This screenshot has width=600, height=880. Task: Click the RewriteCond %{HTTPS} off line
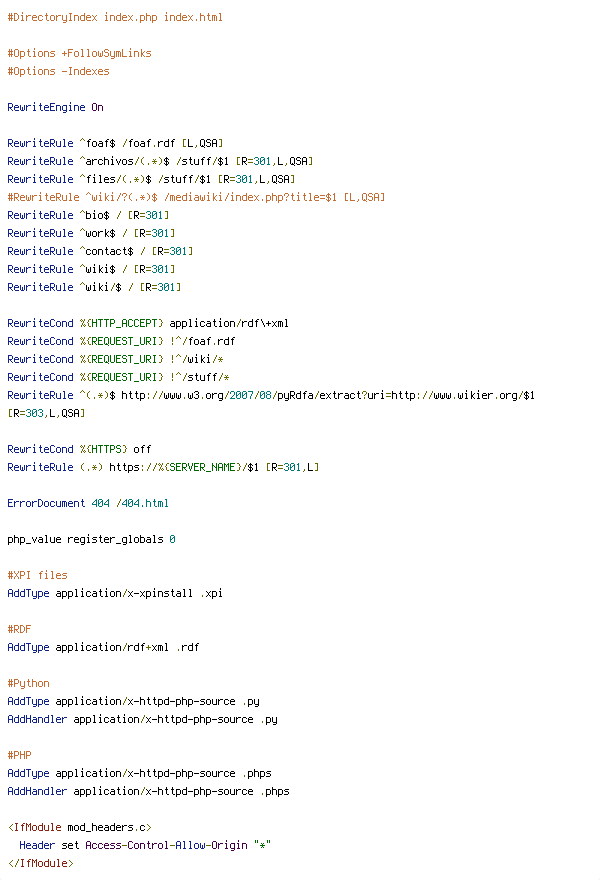[x=79, y=449]
